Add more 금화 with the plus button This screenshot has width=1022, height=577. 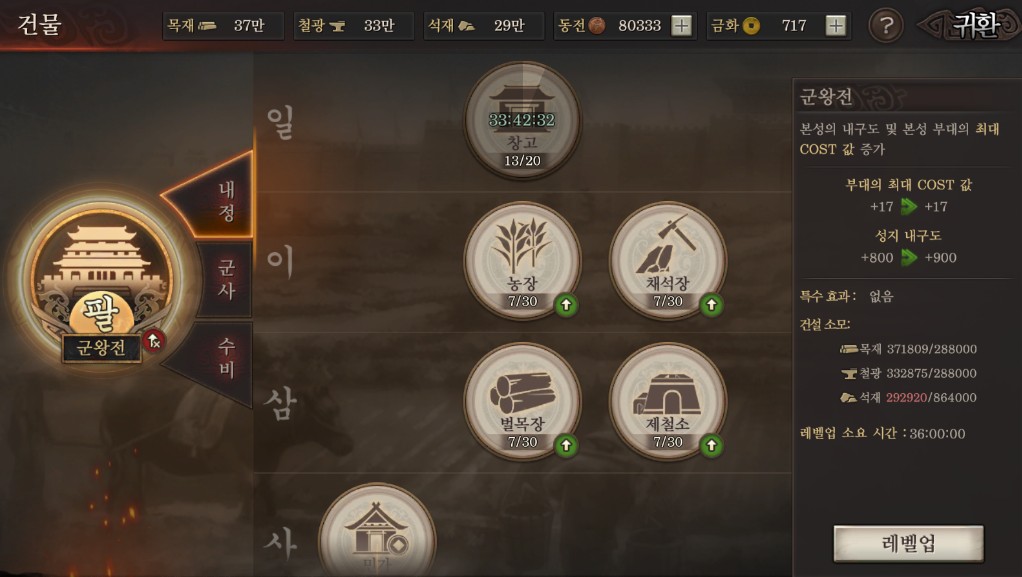pyautogui.click(x=836, y=25)
